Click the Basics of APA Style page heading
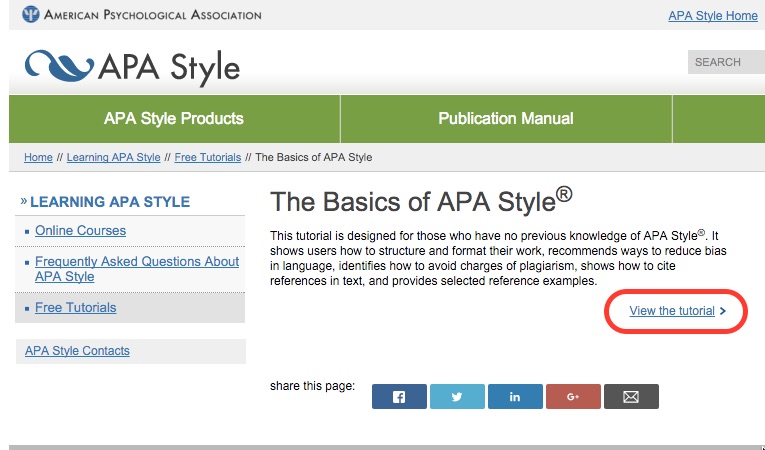The image size is (765, 450). (421, 201)
